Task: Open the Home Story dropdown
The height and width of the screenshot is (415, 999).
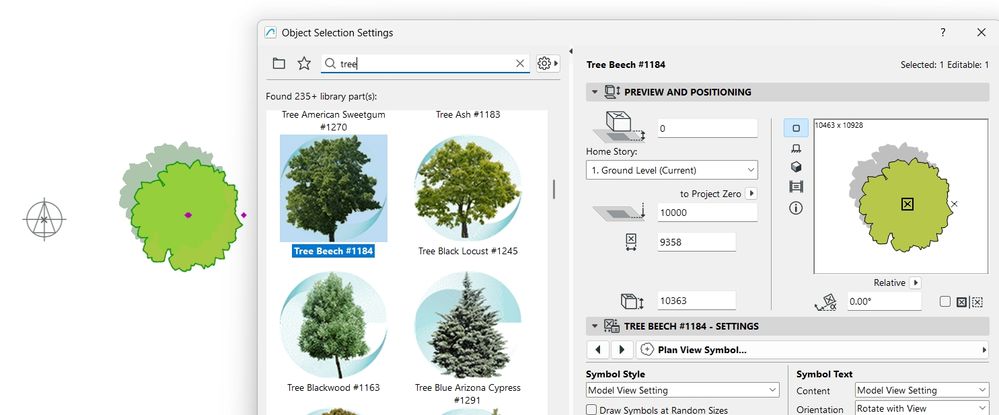Action: (x=672, y=170)
